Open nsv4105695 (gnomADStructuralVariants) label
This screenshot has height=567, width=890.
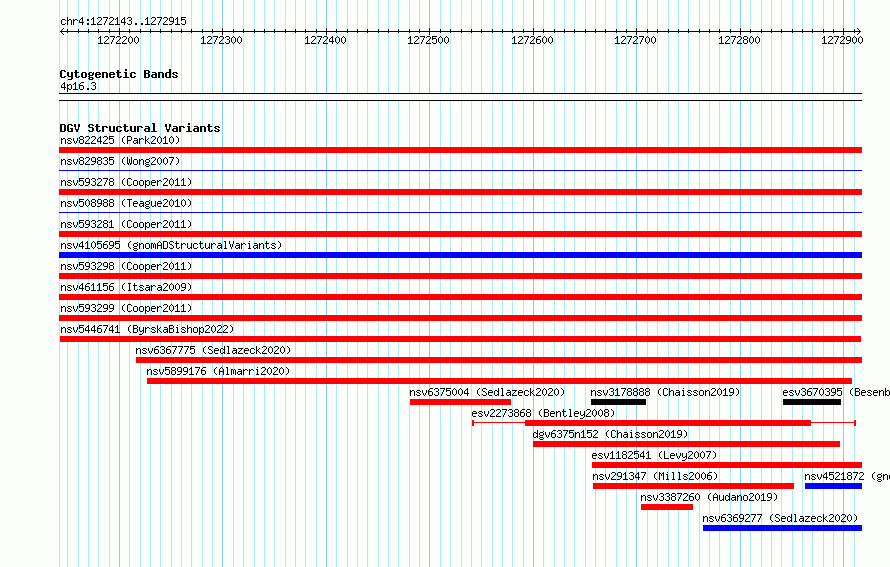(171, 245)
